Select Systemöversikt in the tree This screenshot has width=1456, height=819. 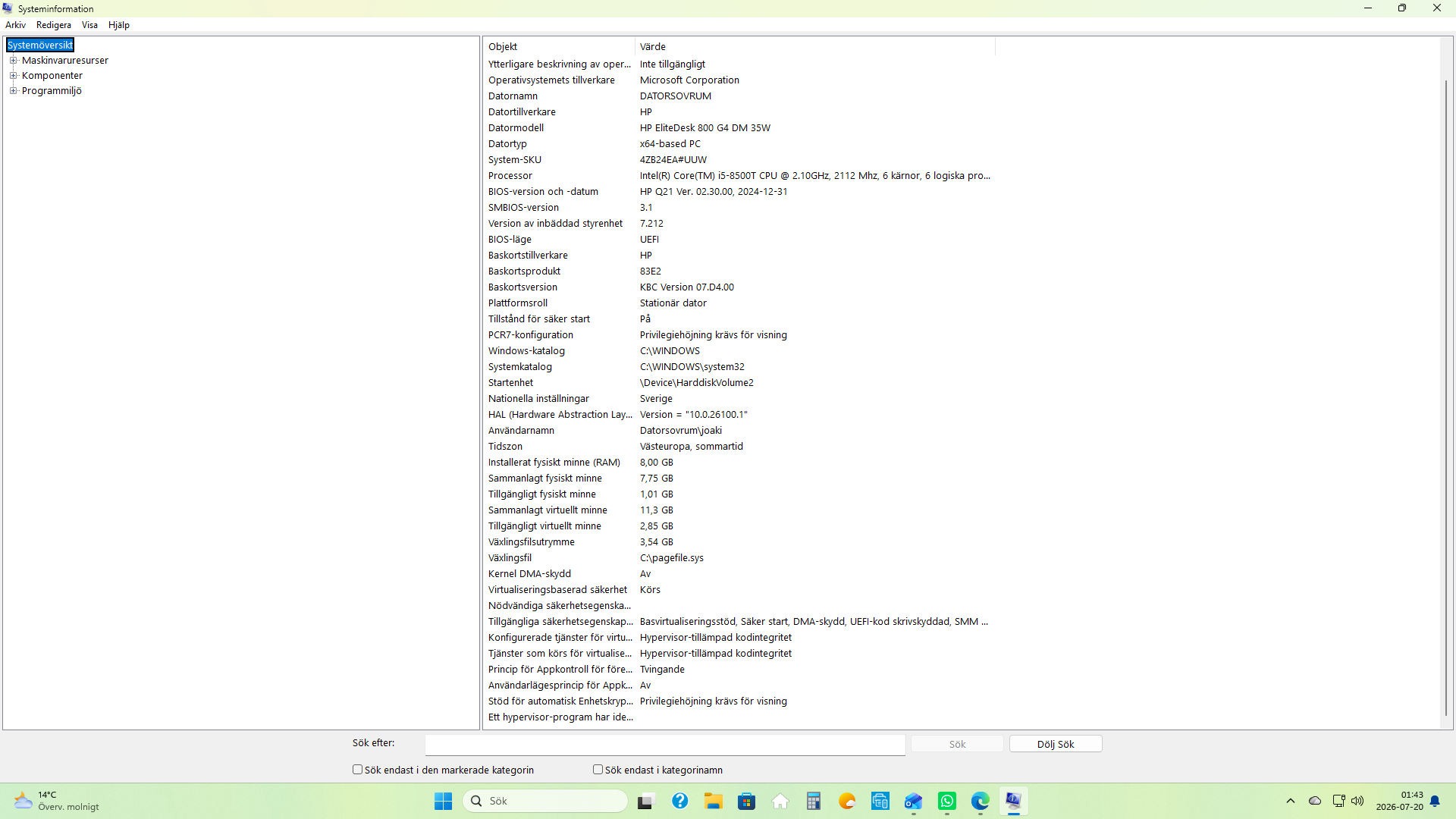pos(40,45)
